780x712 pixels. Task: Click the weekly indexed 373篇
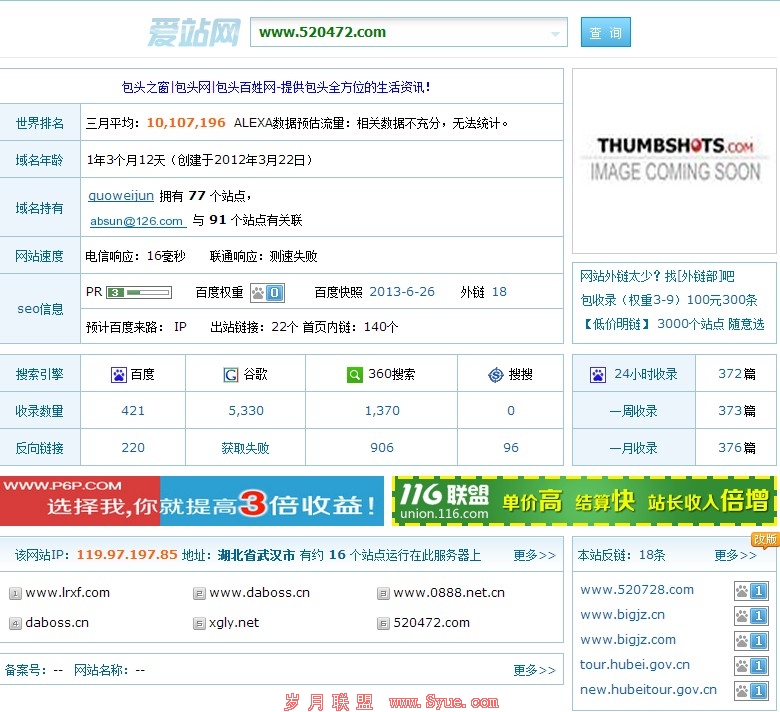[x=737, y=410]
